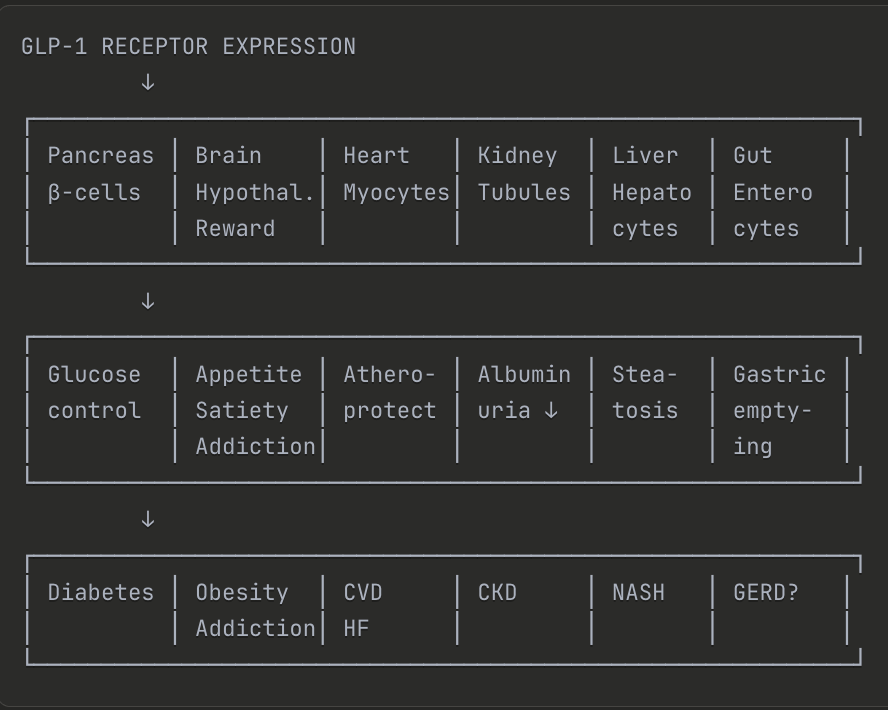Select the word Kidney
Screen dimensions: 888x710
(x=517, y=156)
